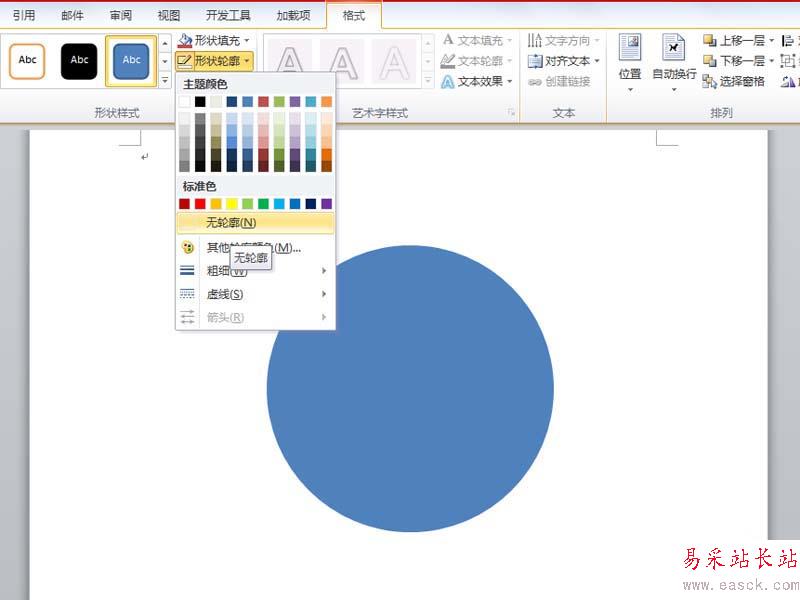Click the More Outline Colors palette icon

click(187, 248)
